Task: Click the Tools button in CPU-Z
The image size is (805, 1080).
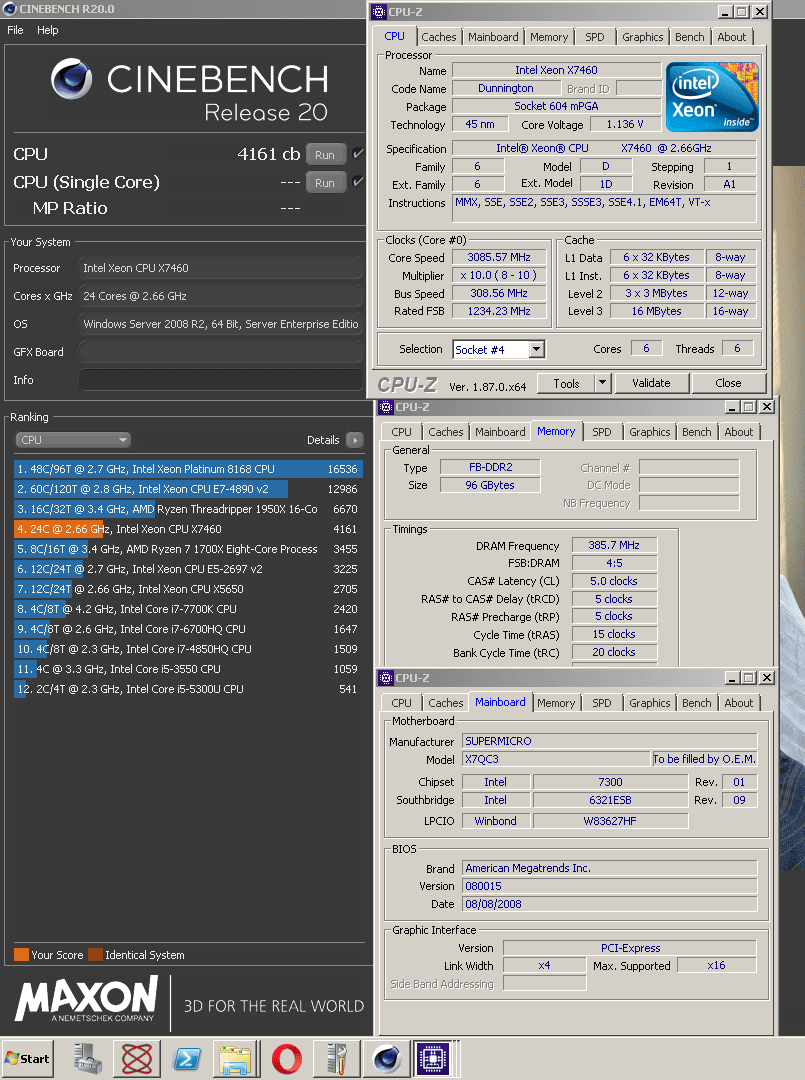Action: click(566, 383)
